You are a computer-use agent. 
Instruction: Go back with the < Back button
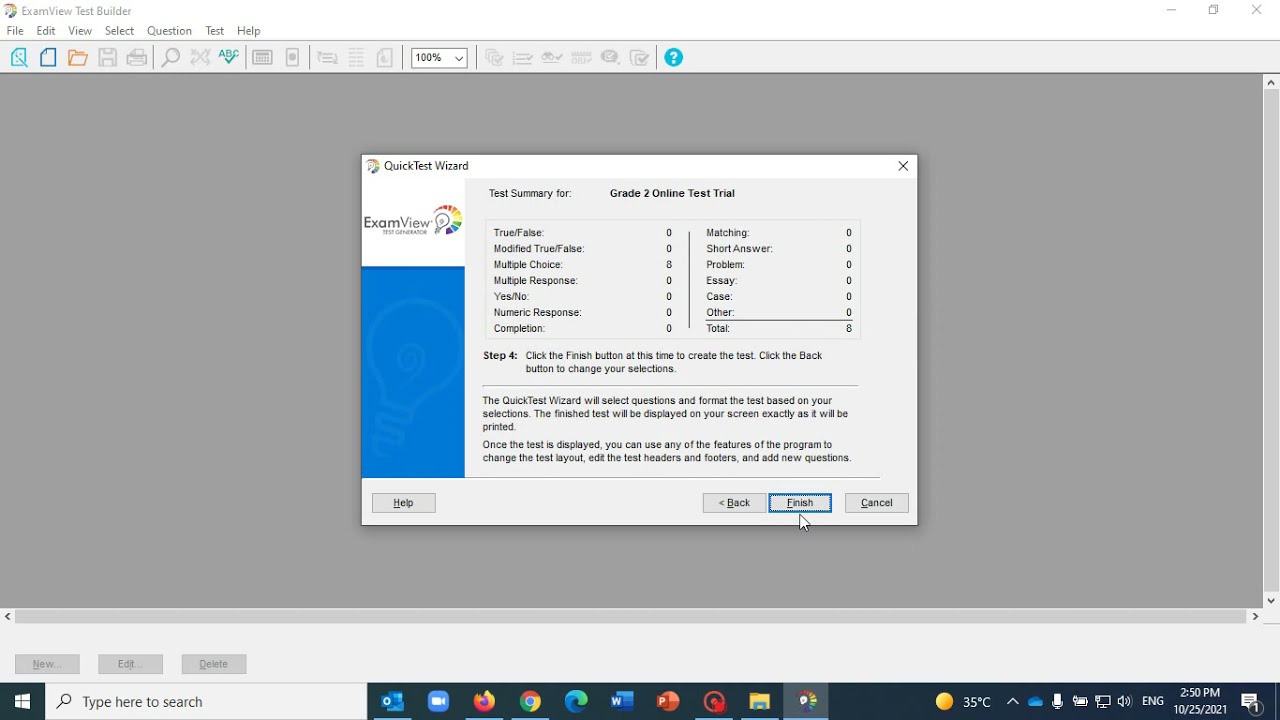tap(734, 503)
